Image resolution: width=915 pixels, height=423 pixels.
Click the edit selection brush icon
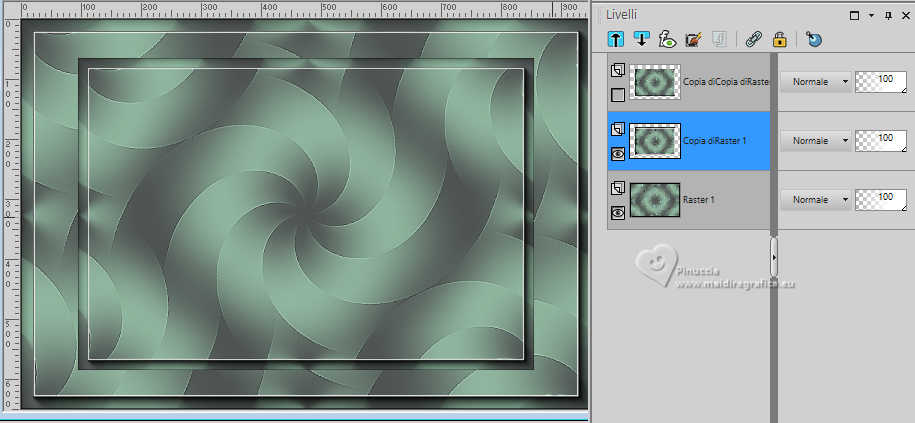693,39
